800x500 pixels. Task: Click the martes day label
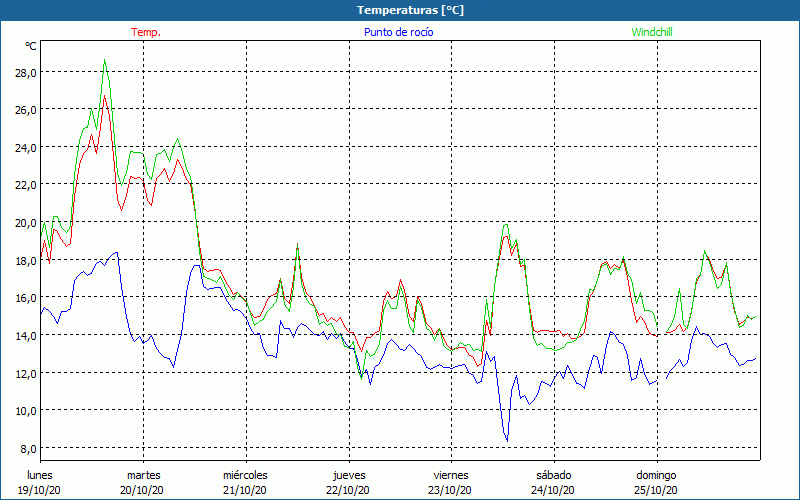[144, 475]
